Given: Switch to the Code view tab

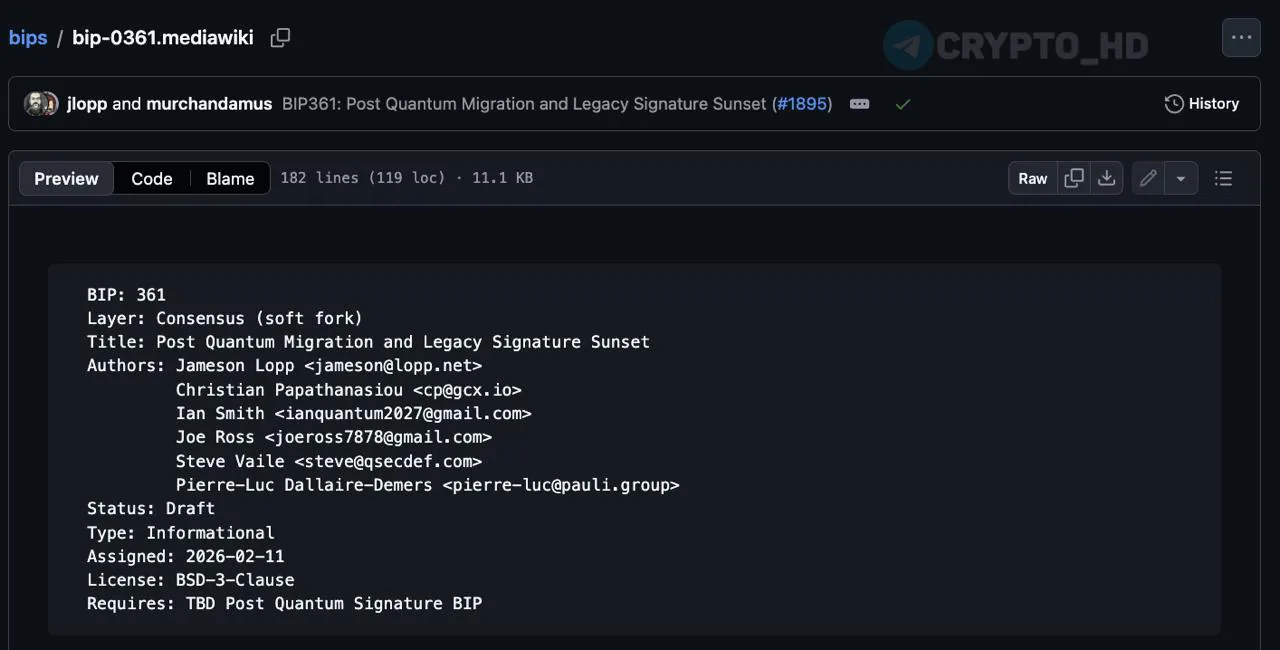Looking at the screenshot, I should (152, 178).
